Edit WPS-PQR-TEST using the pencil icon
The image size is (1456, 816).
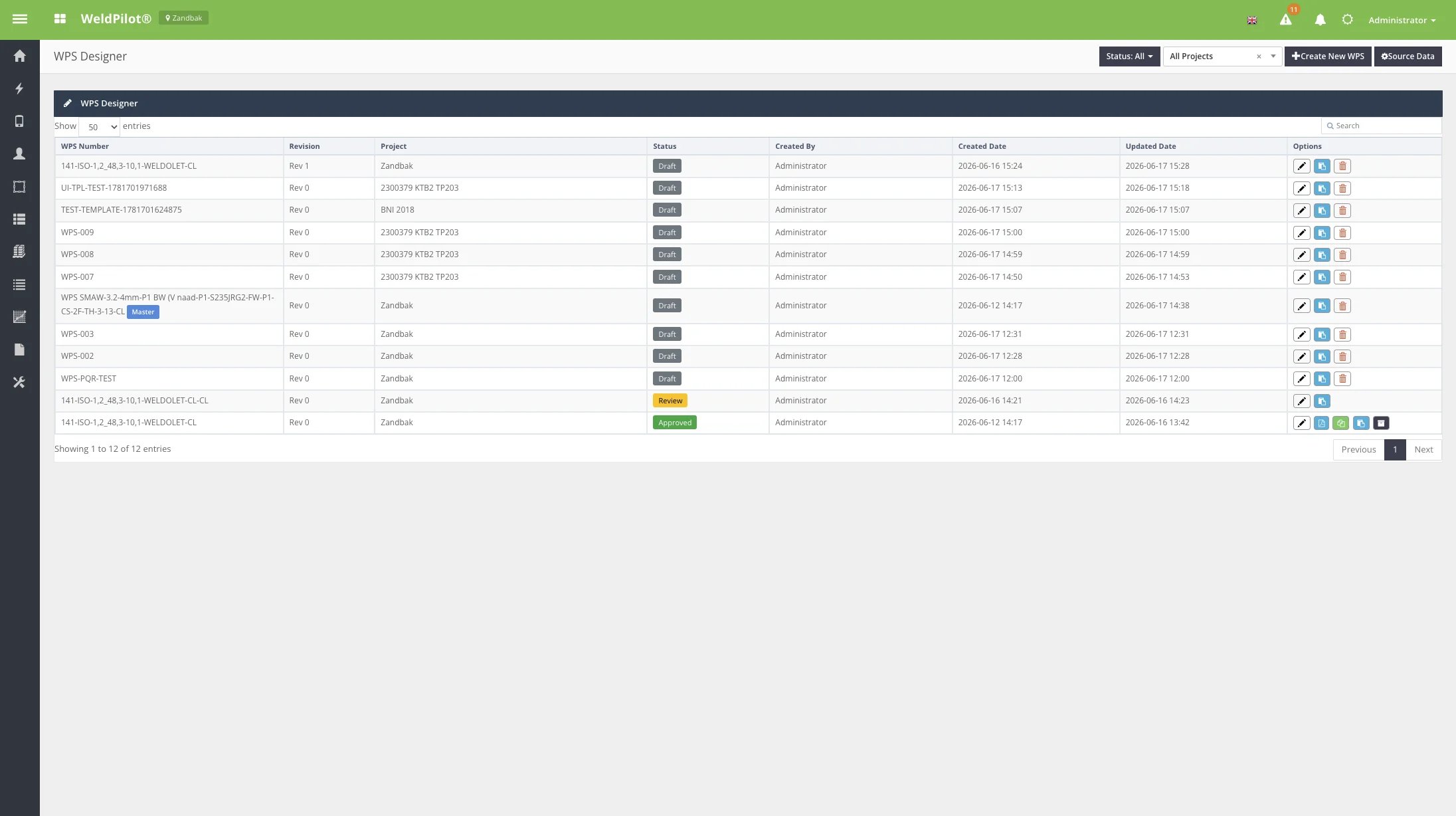(1301, 379)
